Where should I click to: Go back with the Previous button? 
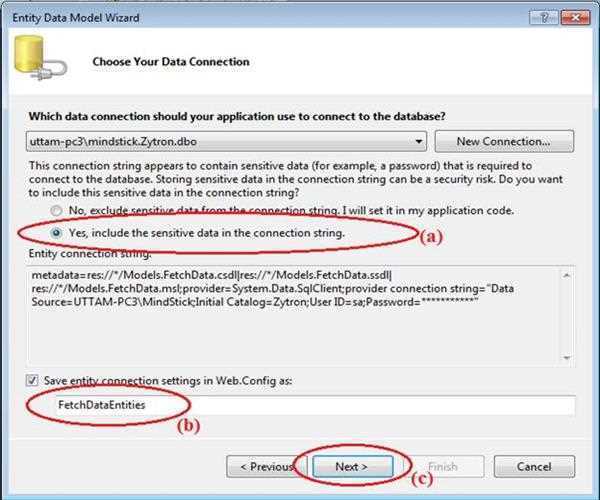click(265, 466)
